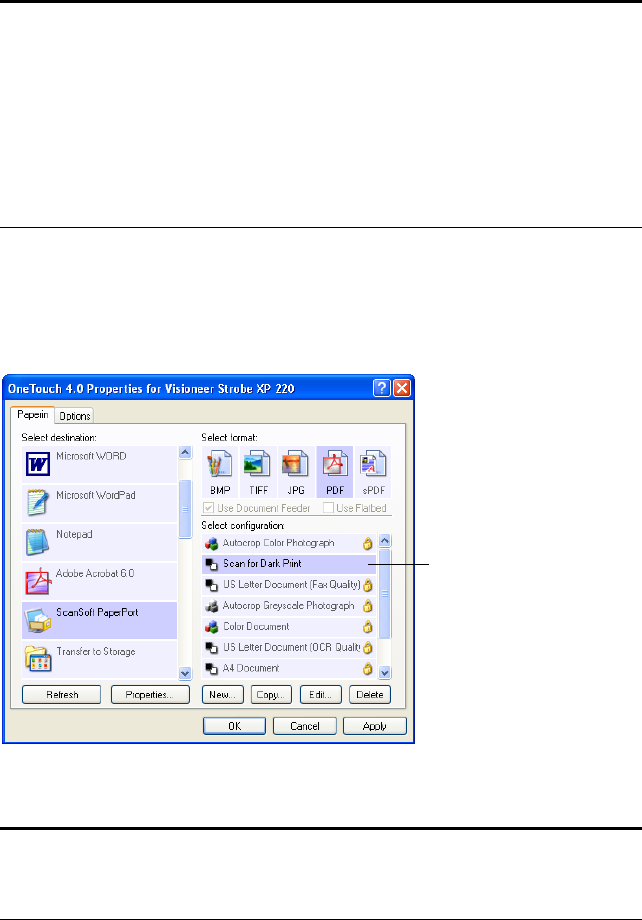Pick the JPG format icon
This screenshot has width=642, height=920.
pyautogui.click(x=296, y=464)
